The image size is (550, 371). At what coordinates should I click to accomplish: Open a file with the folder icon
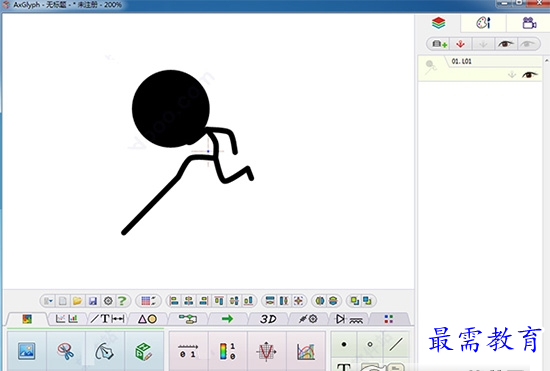77,301
